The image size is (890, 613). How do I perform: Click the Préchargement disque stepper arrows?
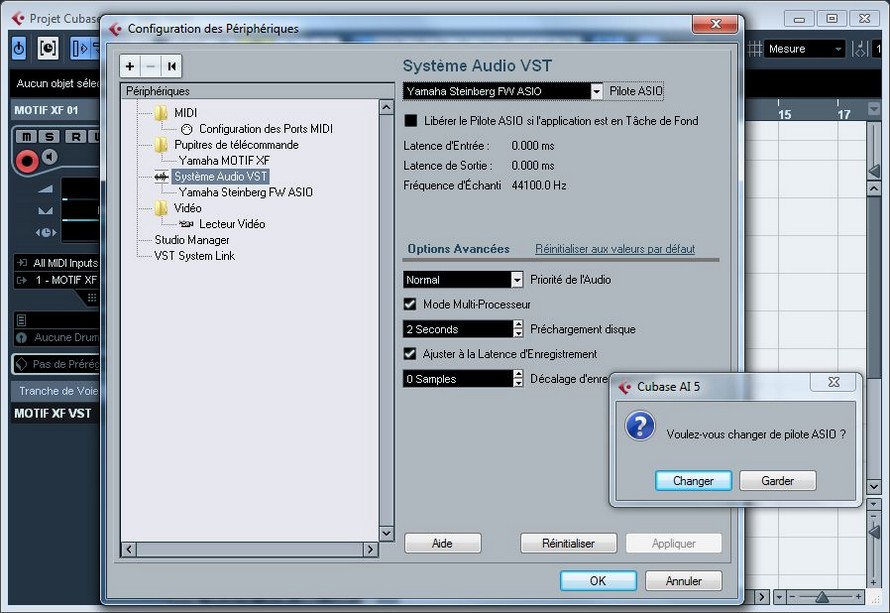point(518,329)
